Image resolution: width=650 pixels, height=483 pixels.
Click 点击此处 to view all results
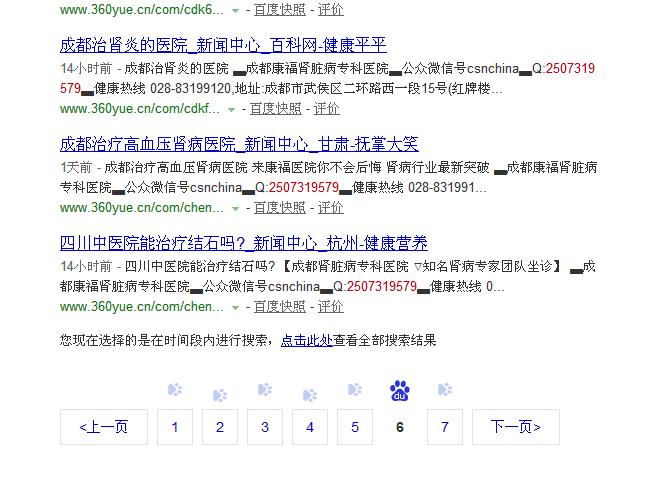point(306,340)
